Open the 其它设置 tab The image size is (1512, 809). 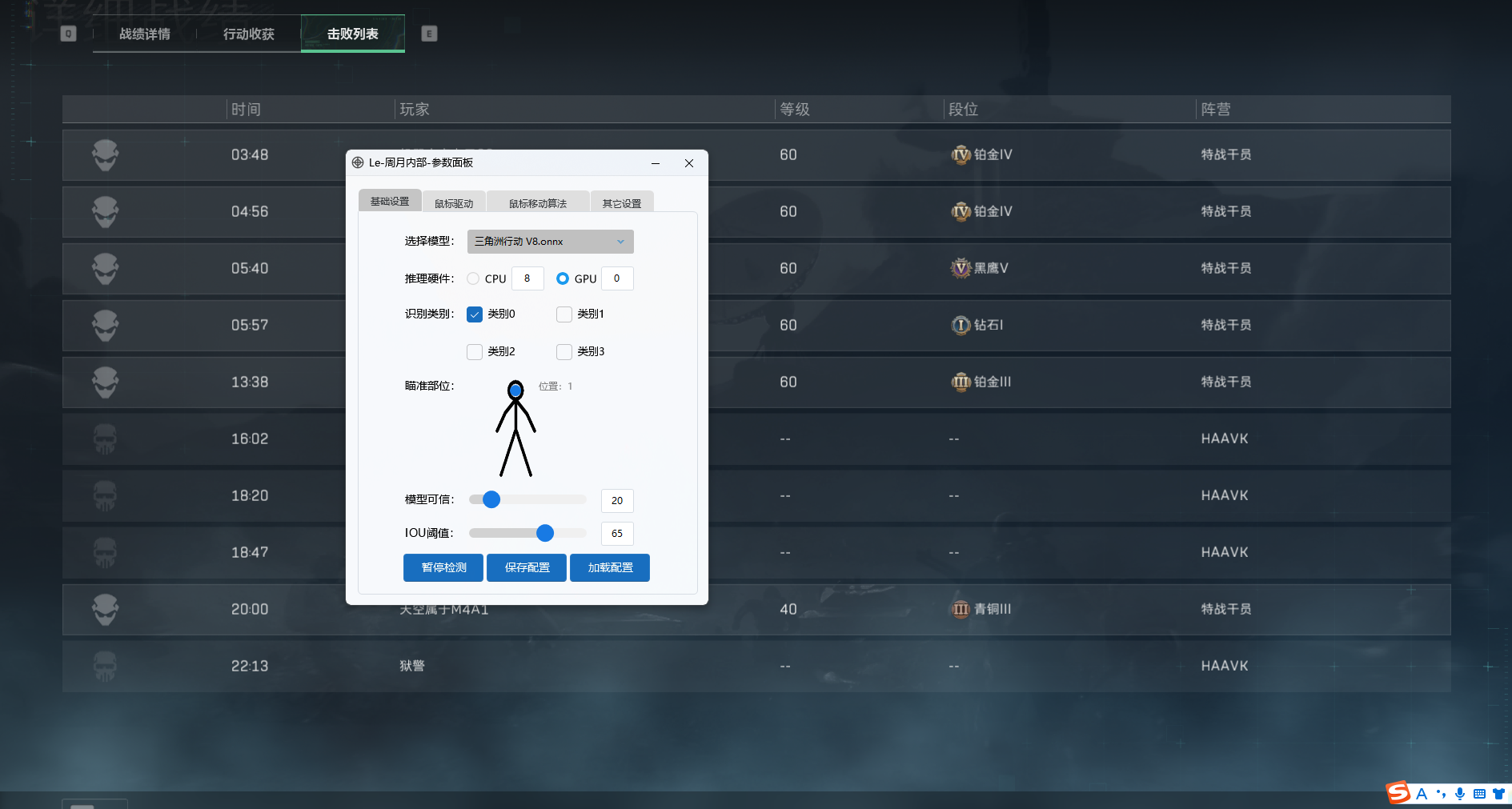(622, 203)
